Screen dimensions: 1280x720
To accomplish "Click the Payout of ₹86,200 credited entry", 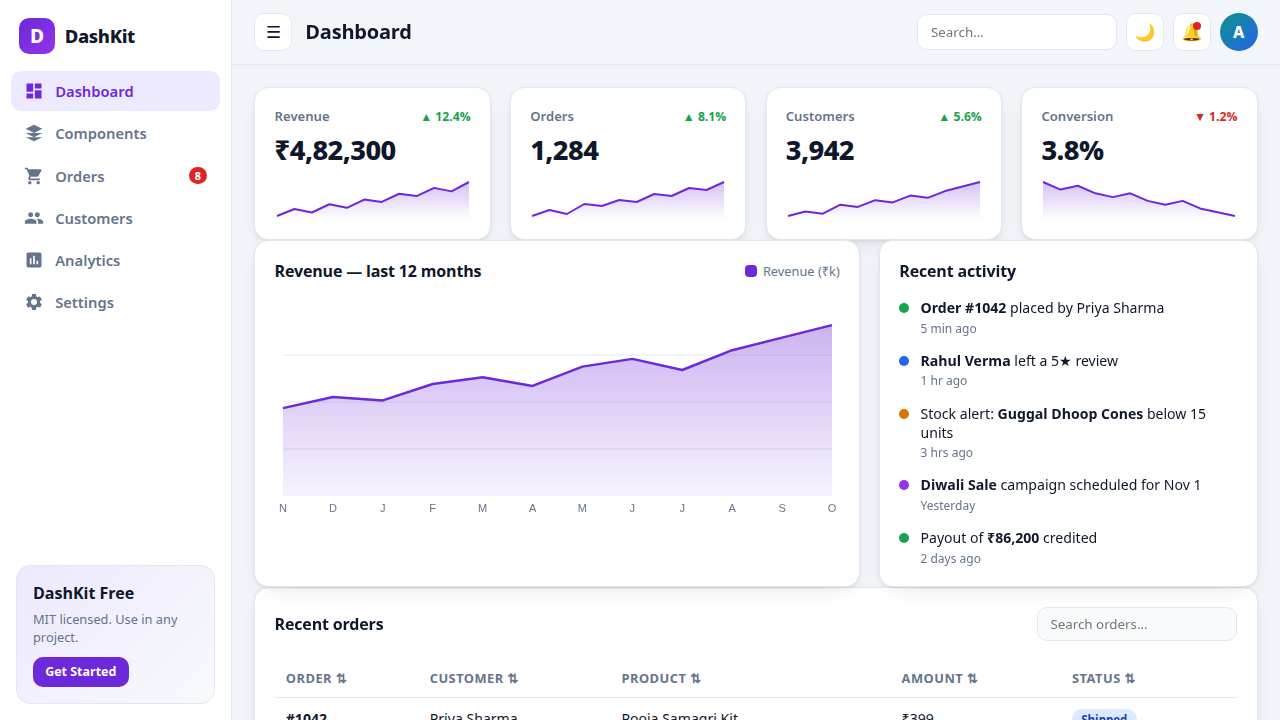I will pyautogui.click(x=1068, y=547).
